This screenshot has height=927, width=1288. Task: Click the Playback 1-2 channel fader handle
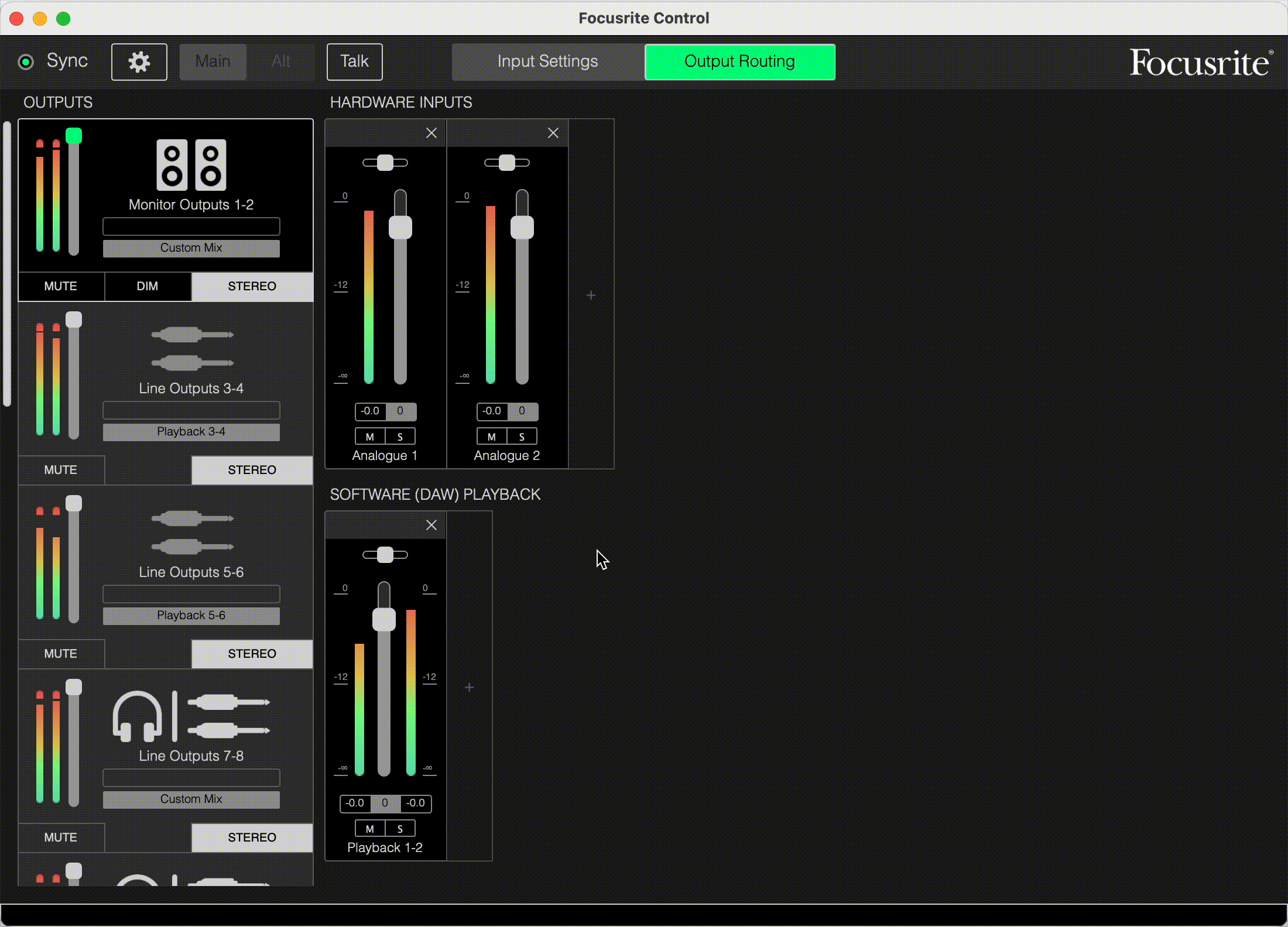[384, 620]
